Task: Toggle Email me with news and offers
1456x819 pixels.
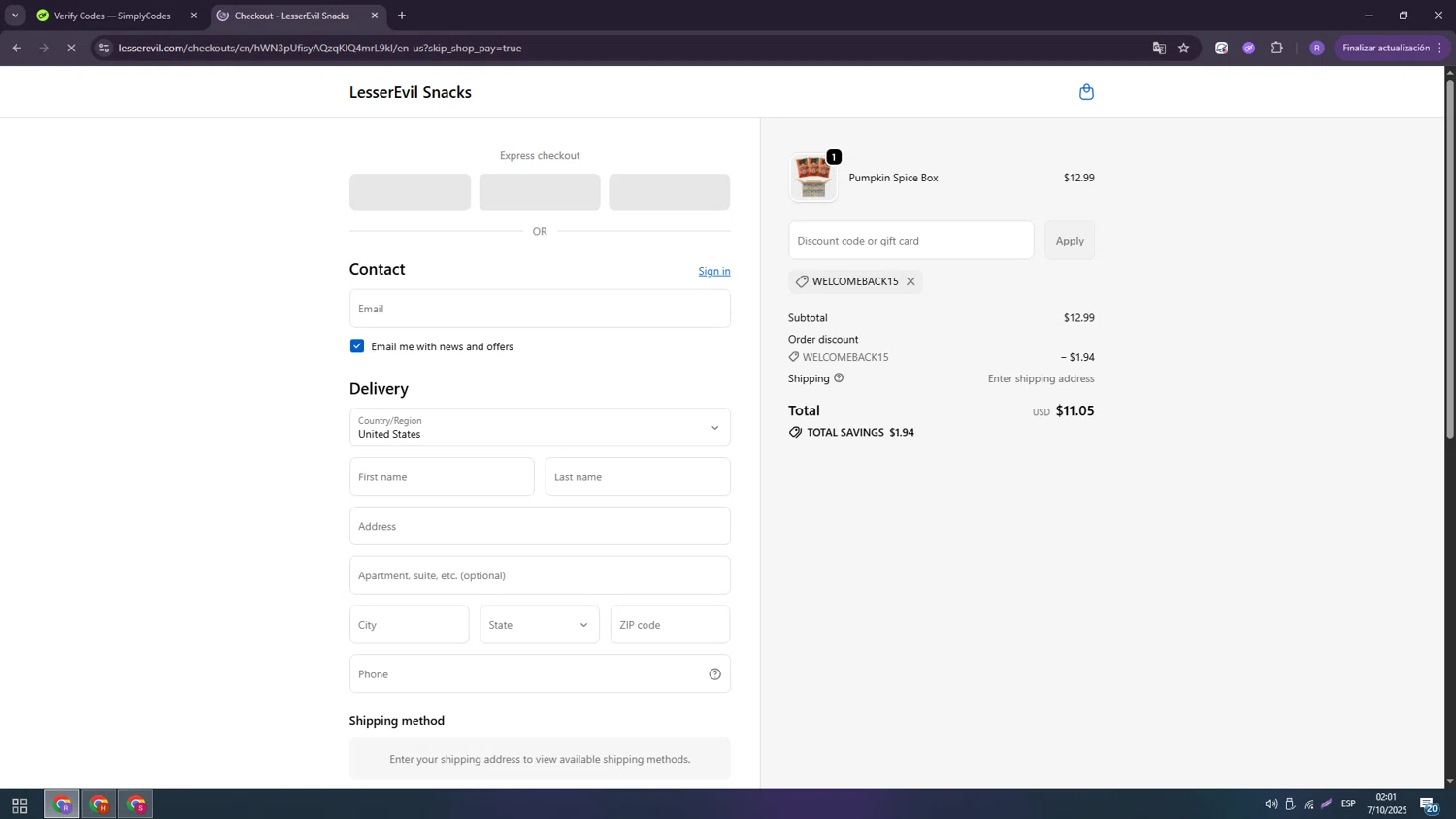Action: (357, 346)
